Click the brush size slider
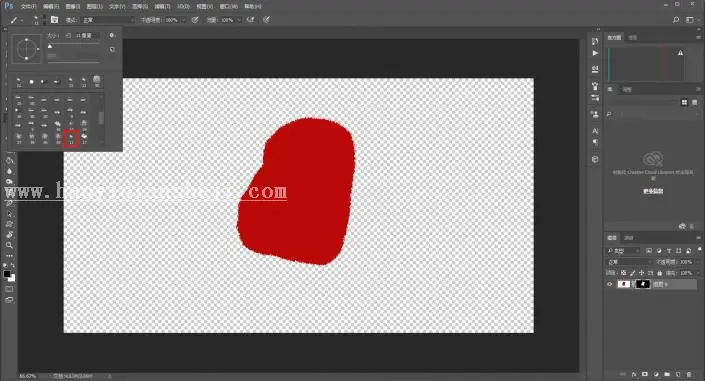This screenshot has height=381, width=705. pos(74,45)
